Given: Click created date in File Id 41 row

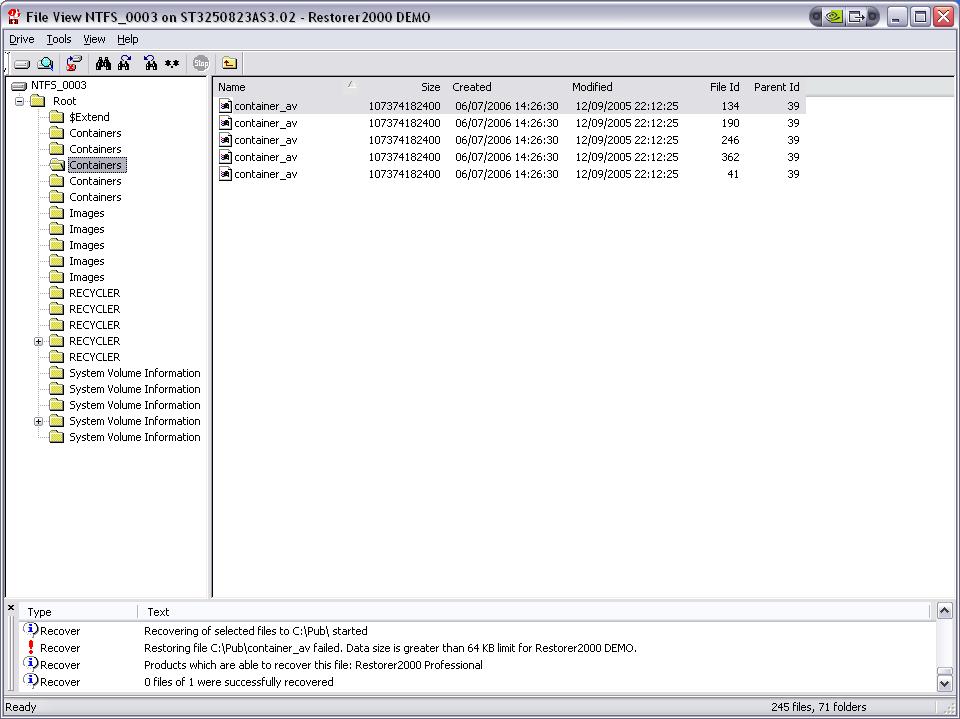Looking at the screenshot, I should [506, 175].
